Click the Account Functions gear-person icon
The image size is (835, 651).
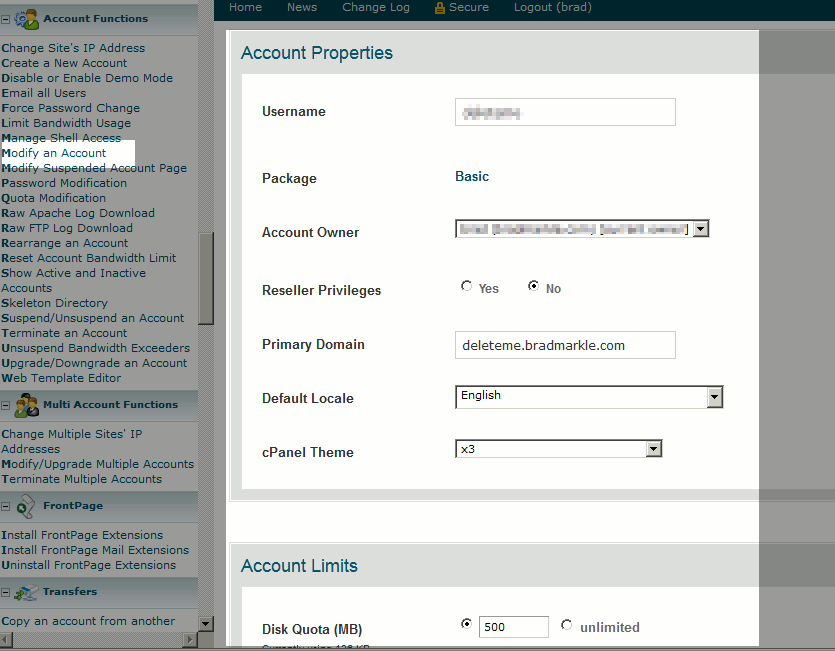[26, 19]
